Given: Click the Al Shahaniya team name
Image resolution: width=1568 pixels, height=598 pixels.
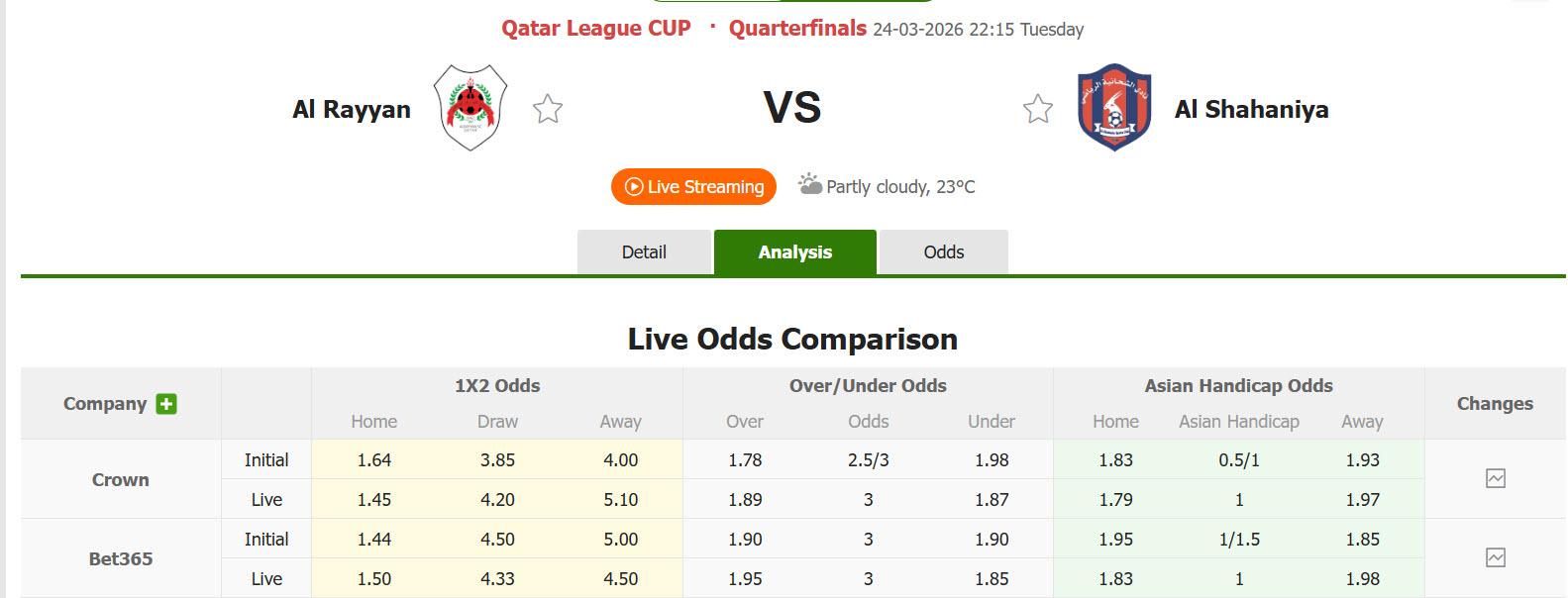Looking at the screenshot, I should [1251, 110].
